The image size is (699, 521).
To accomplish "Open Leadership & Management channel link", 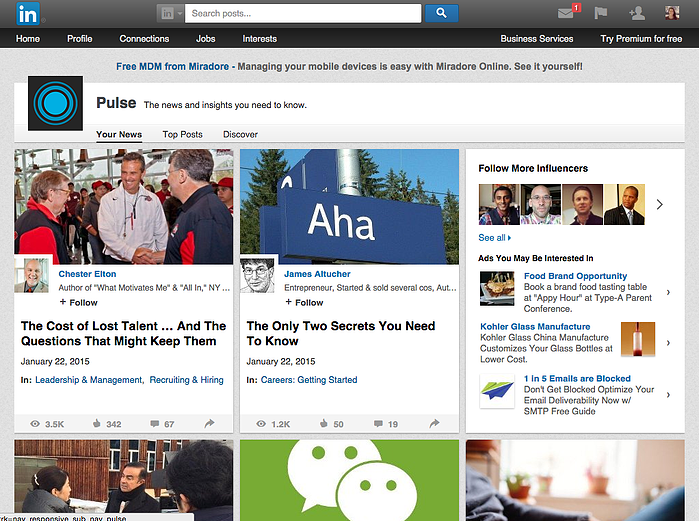I will [89, 380].
